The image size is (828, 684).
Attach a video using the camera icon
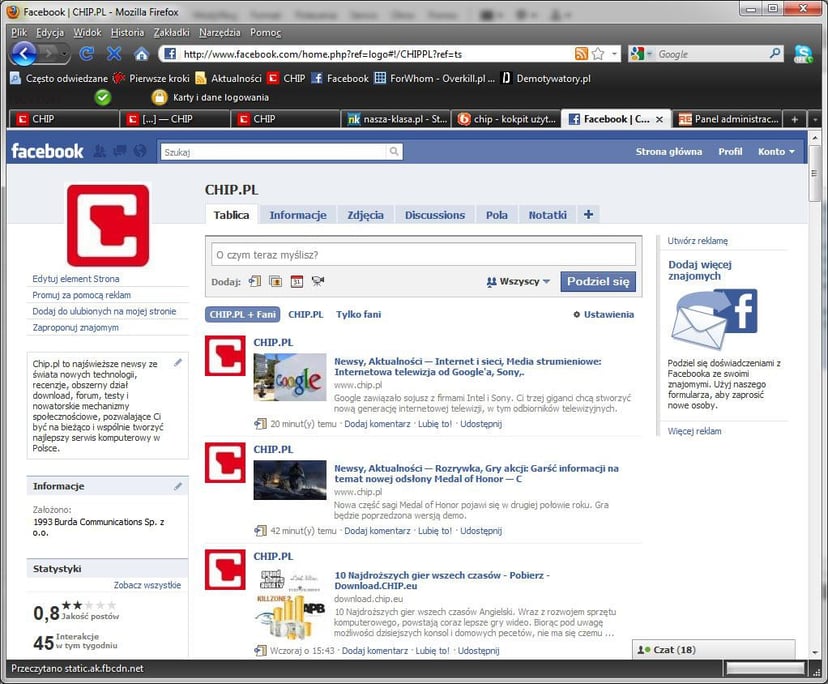tap(317, 283)
